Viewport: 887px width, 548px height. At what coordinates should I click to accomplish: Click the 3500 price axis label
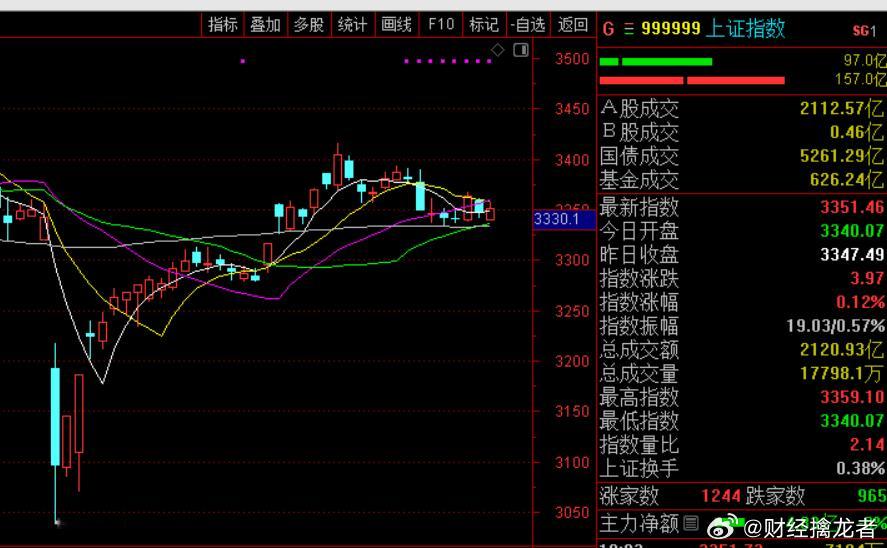pos(572,59)
